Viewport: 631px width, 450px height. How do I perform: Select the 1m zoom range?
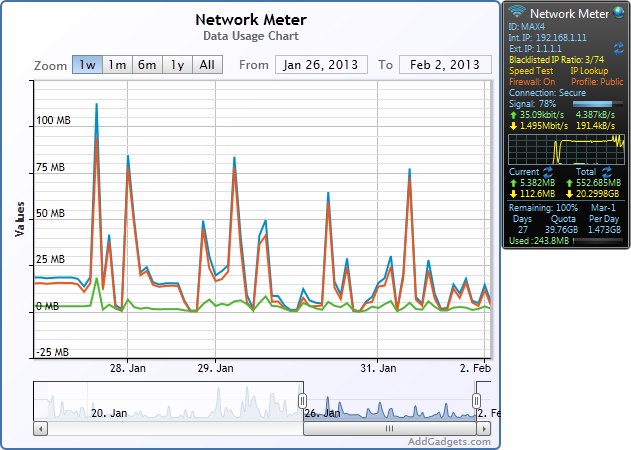117,64
